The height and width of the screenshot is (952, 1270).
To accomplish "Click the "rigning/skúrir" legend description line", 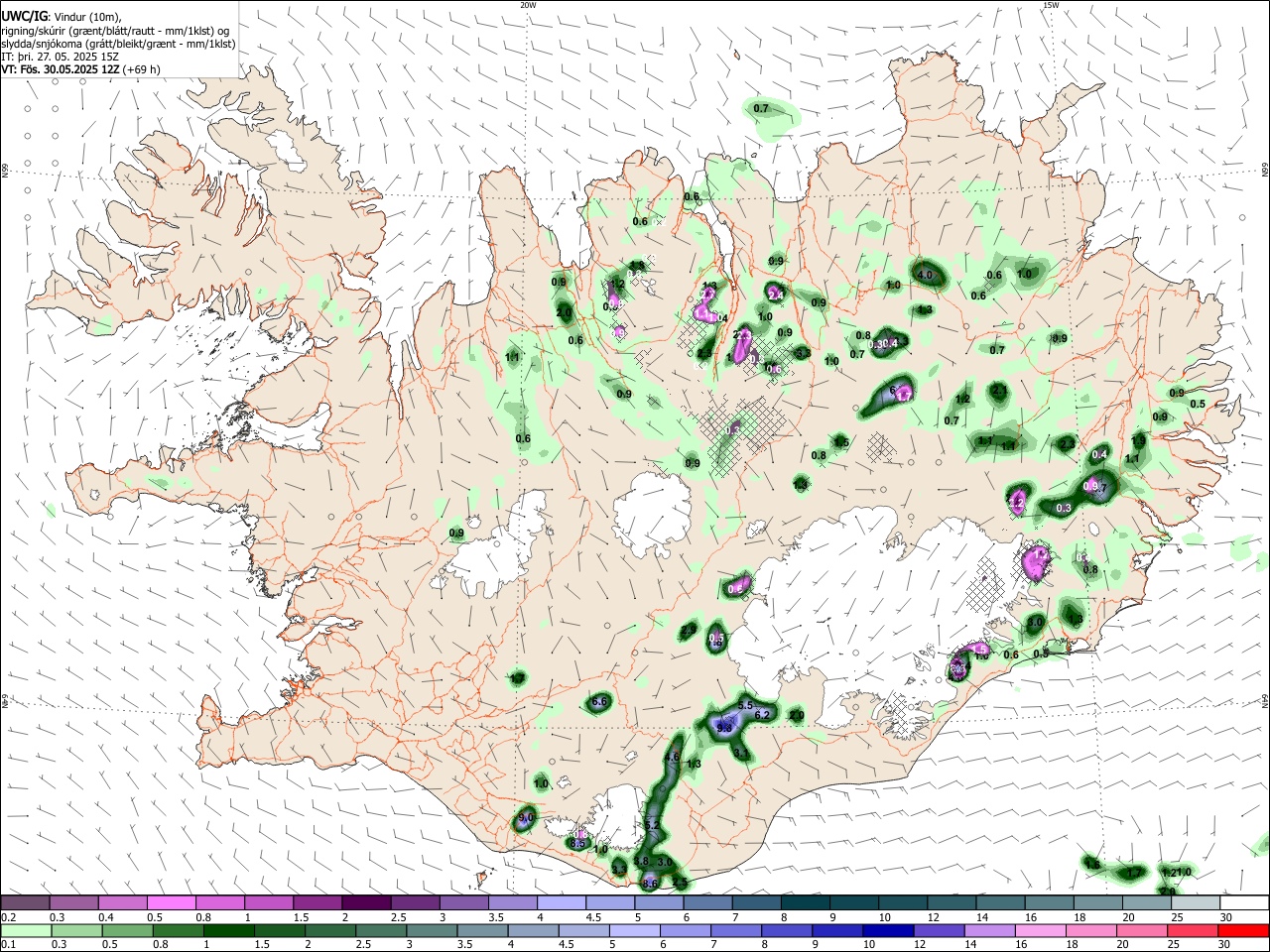I will 115,31.
